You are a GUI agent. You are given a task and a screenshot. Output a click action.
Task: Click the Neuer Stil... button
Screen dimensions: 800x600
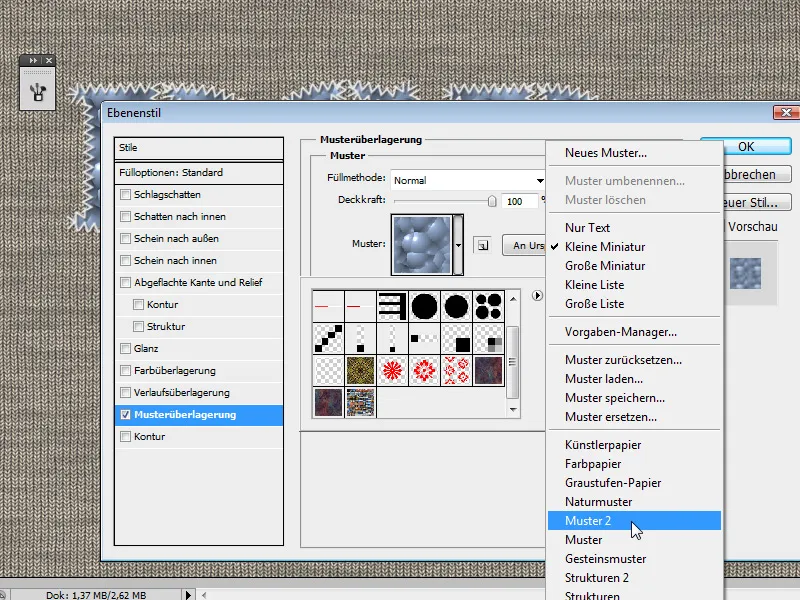(x=757, y=203)
